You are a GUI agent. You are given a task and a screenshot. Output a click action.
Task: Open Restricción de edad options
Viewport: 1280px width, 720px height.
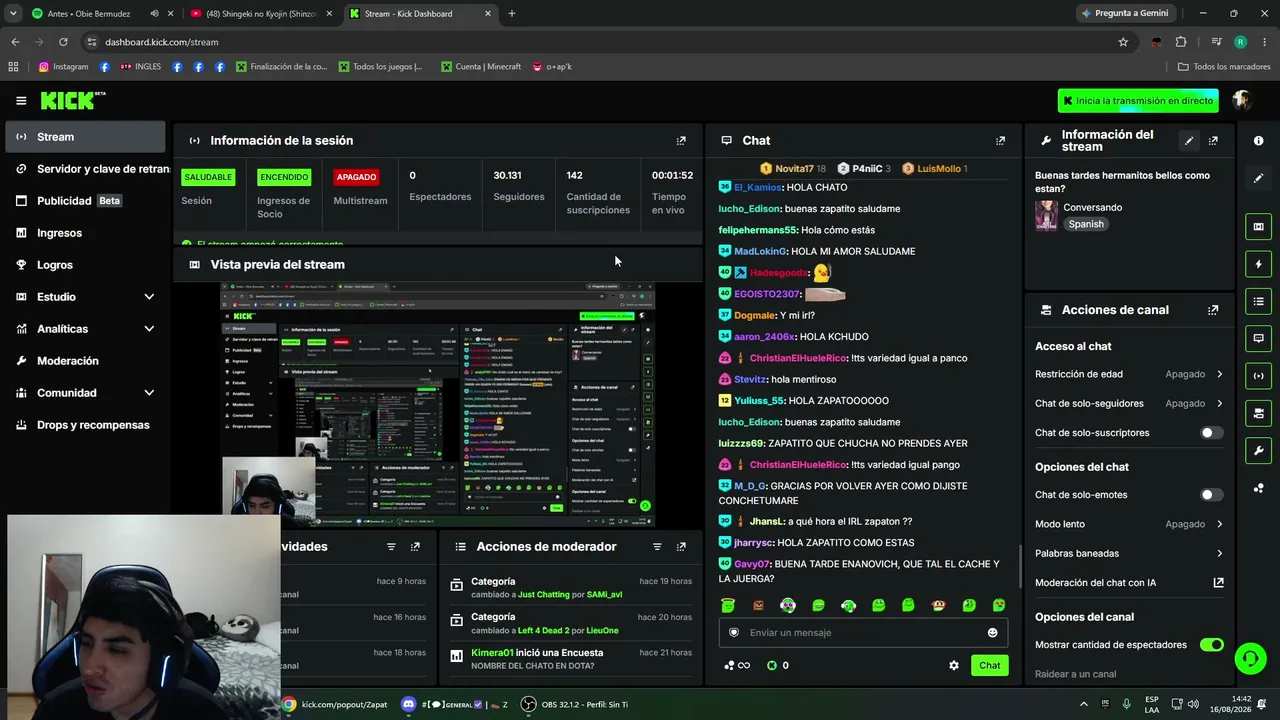1129,374
